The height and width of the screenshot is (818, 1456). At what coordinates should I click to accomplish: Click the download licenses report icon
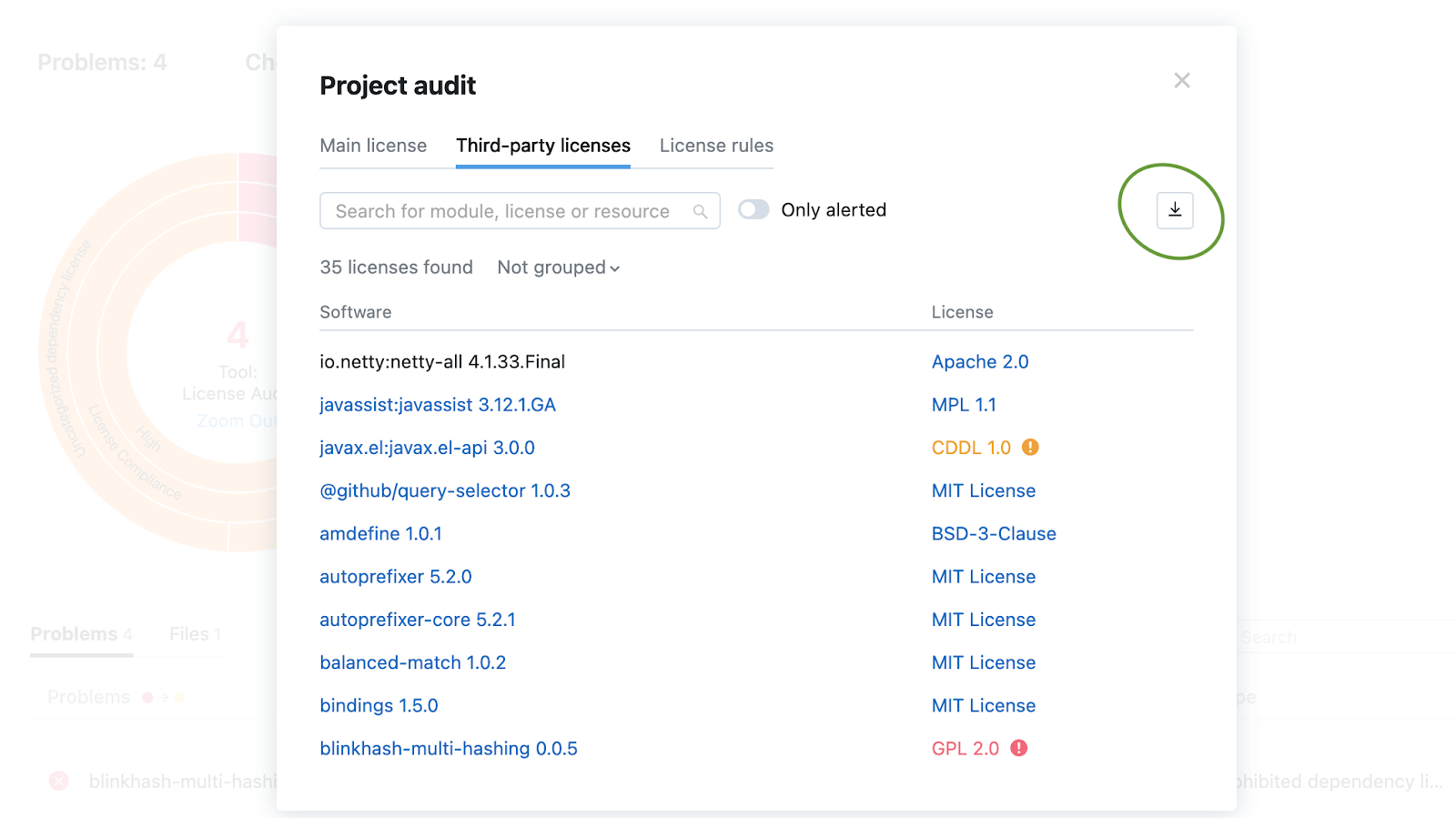pos(1175,210)
